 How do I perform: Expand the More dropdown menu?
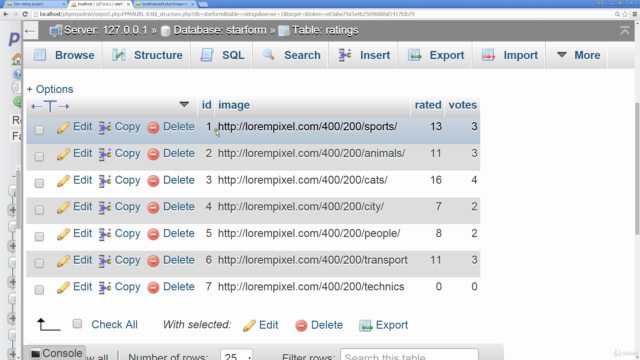(x=578, y=55)
